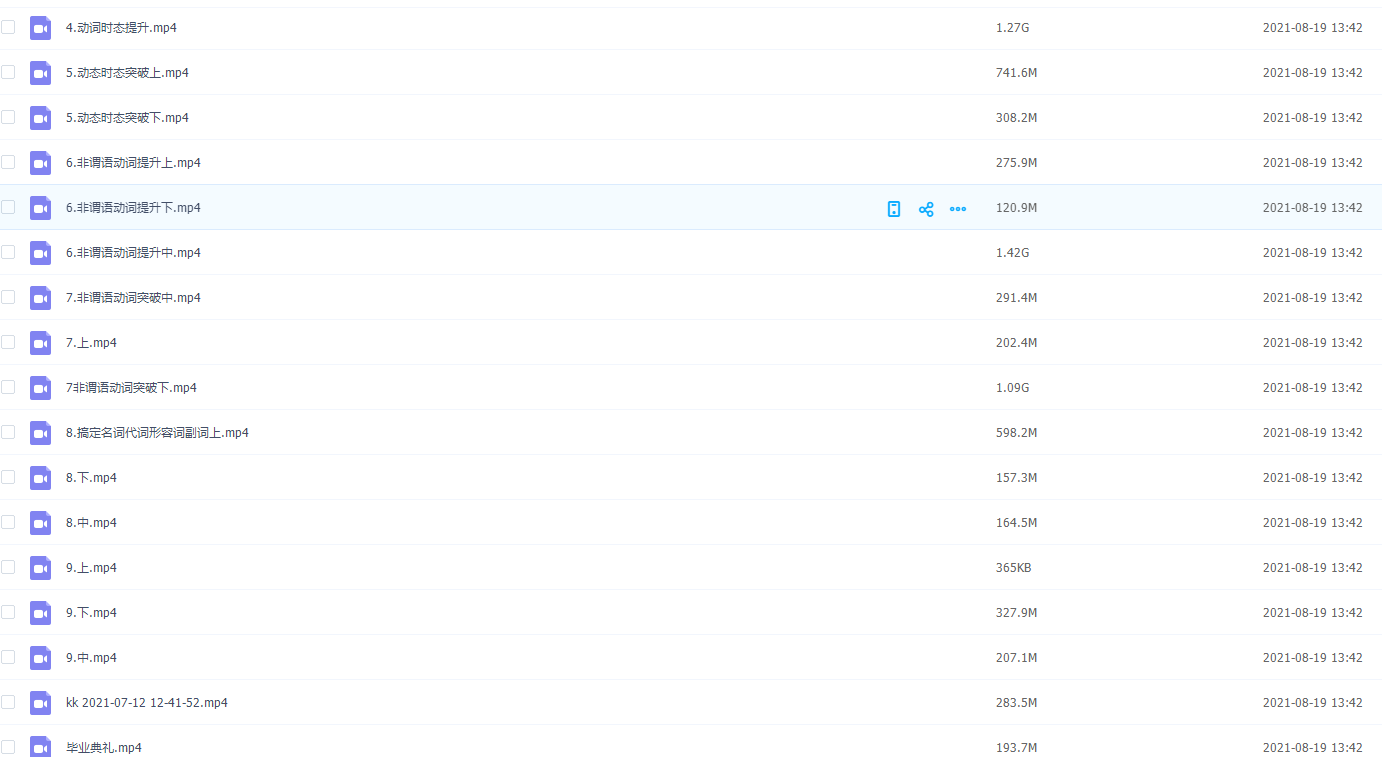The height and width of the screenshot is (757, 1382).
Task: Click file name 5.动态时态突破下.mp4
Action: (127, 118)
